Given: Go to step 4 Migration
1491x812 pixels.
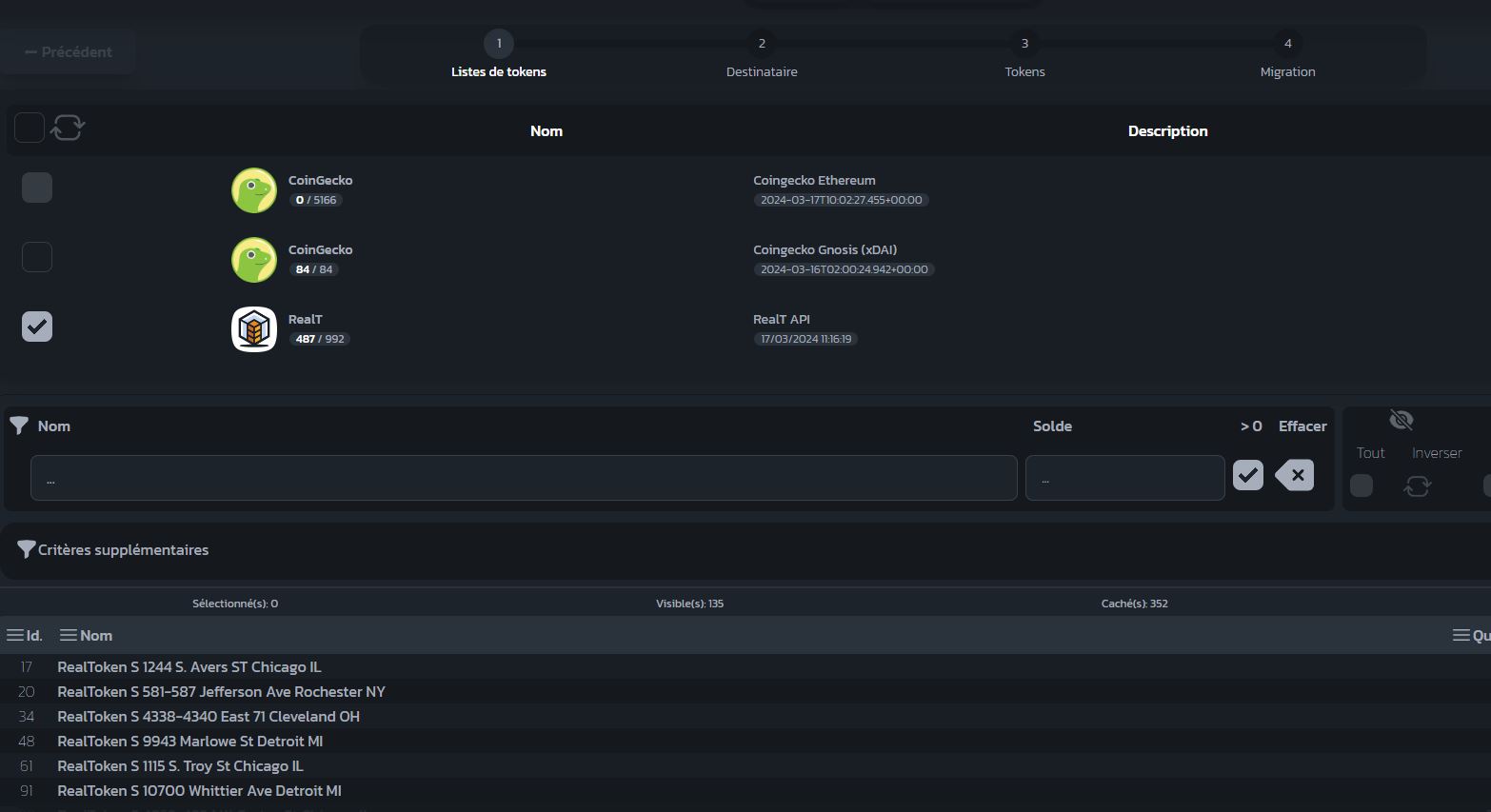Looking at the screenshot, I should [x=1287, y=55].
